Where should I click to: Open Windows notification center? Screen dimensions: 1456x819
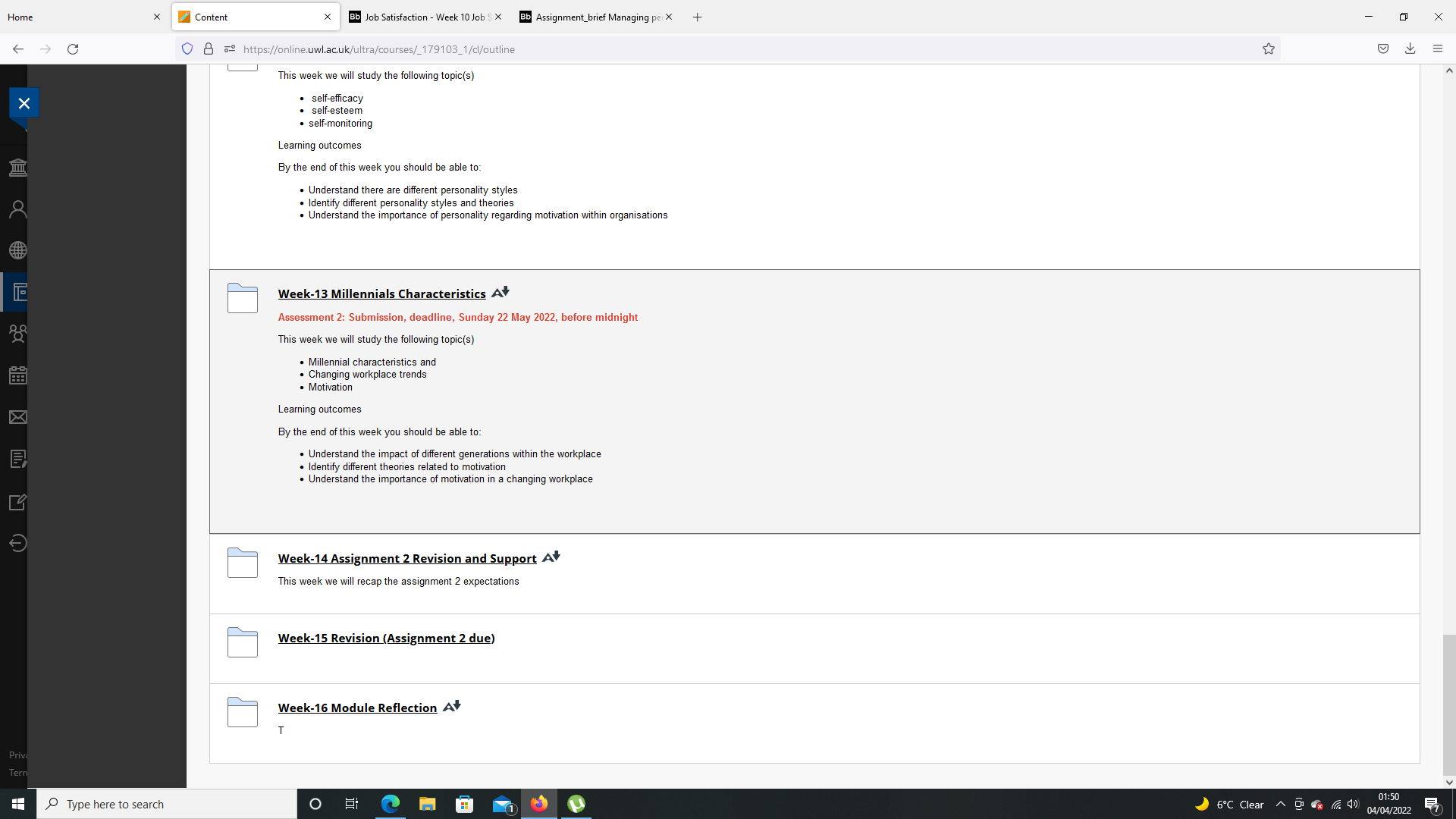pos(1432,804)
